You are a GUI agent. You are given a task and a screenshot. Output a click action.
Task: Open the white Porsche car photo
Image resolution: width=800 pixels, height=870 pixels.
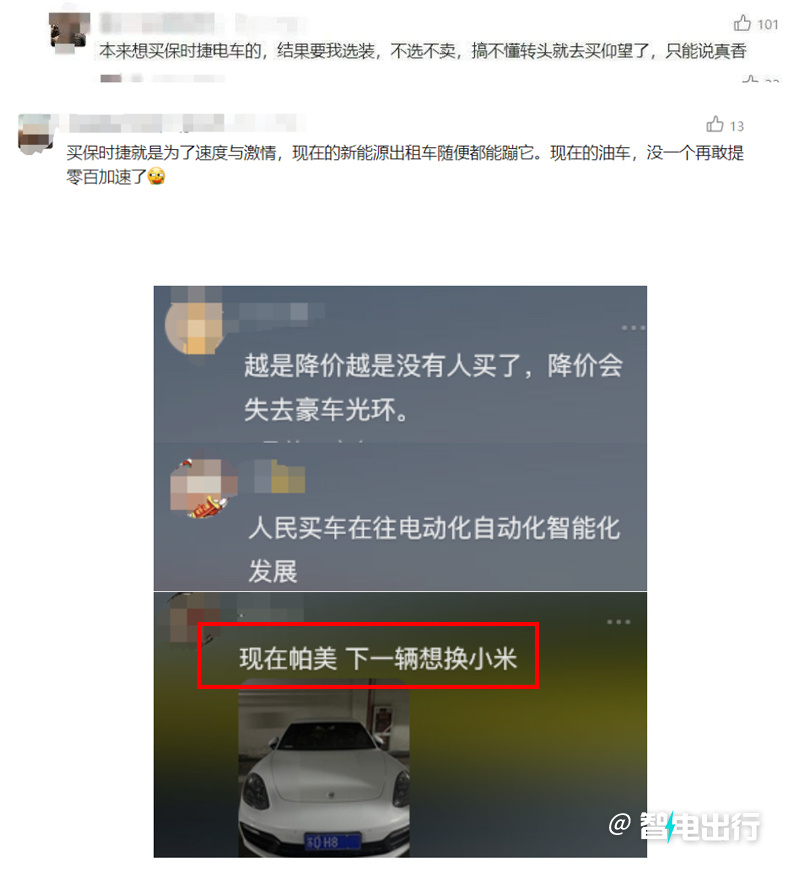(x=324, y=767)
